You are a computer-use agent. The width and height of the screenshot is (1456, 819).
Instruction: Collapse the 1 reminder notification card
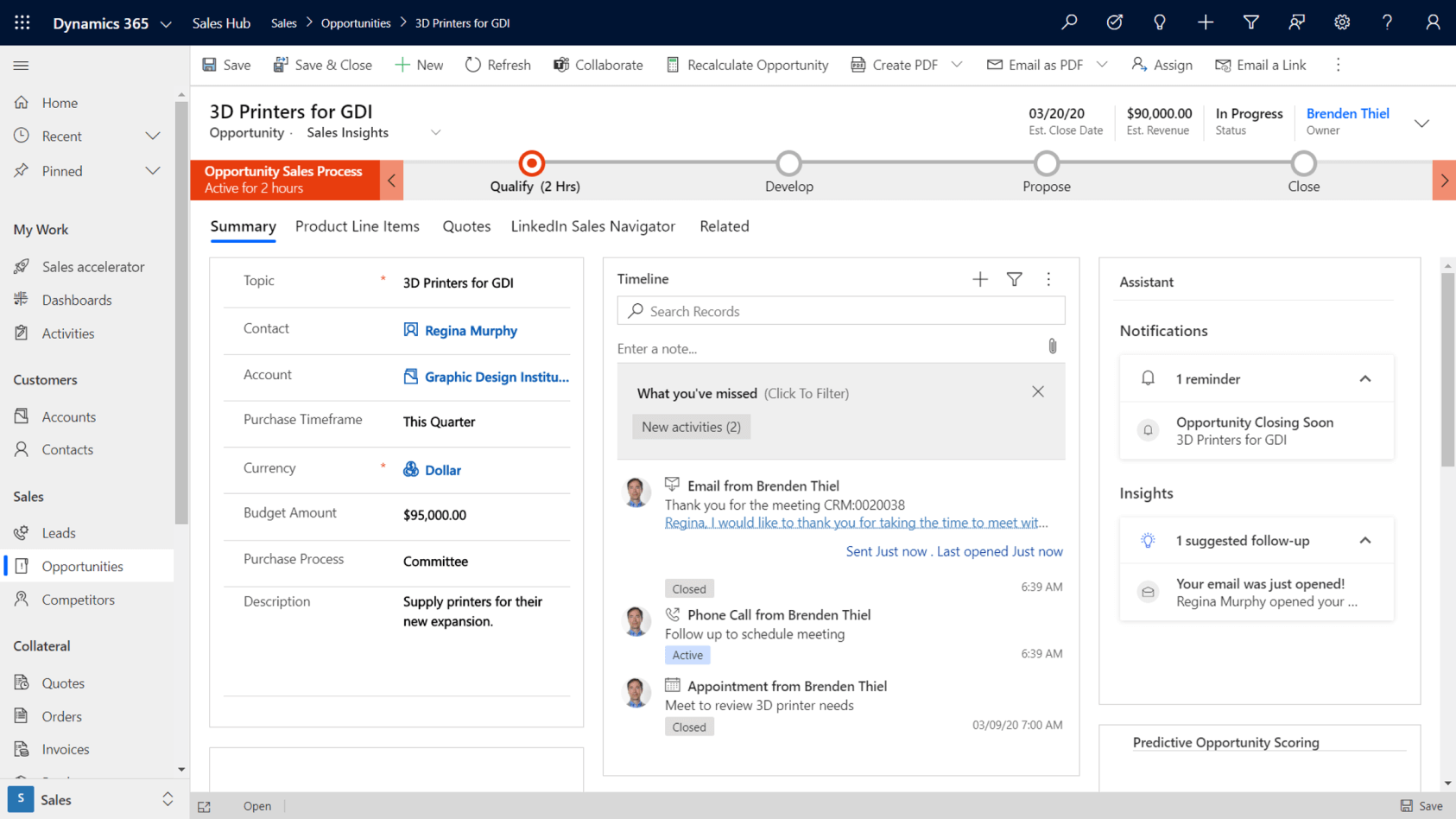click(x=1364, y=378)
